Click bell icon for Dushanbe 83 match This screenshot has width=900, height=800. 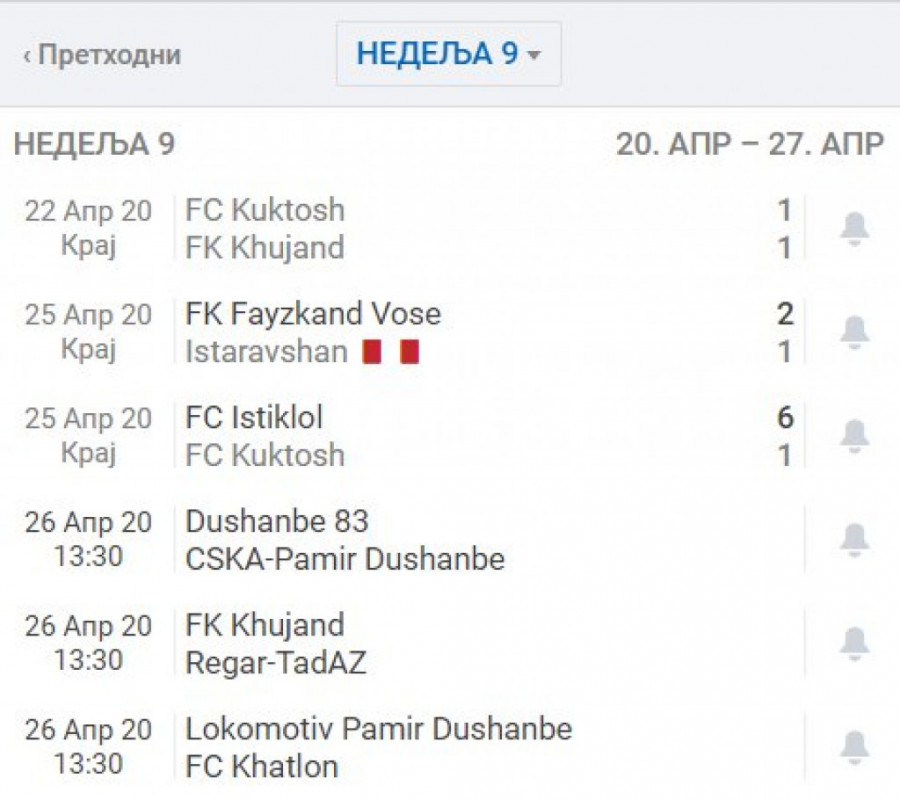pyautogui.click(x=853, y=540)
